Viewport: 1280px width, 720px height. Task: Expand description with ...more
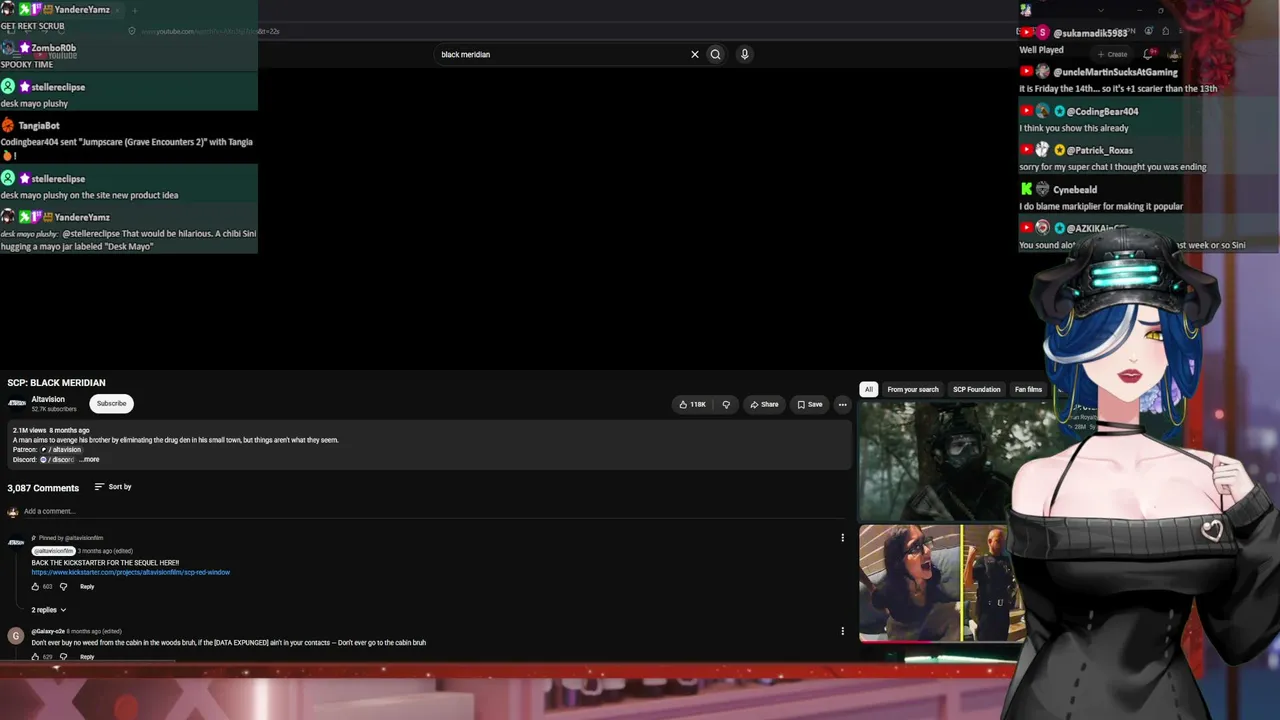tap(90, 459)
